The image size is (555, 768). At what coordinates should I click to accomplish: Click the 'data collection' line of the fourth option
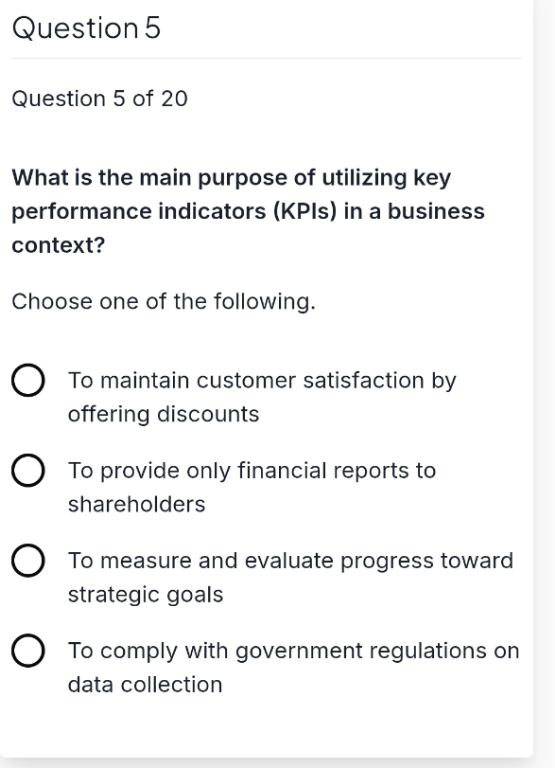click(x=145, y=685)
